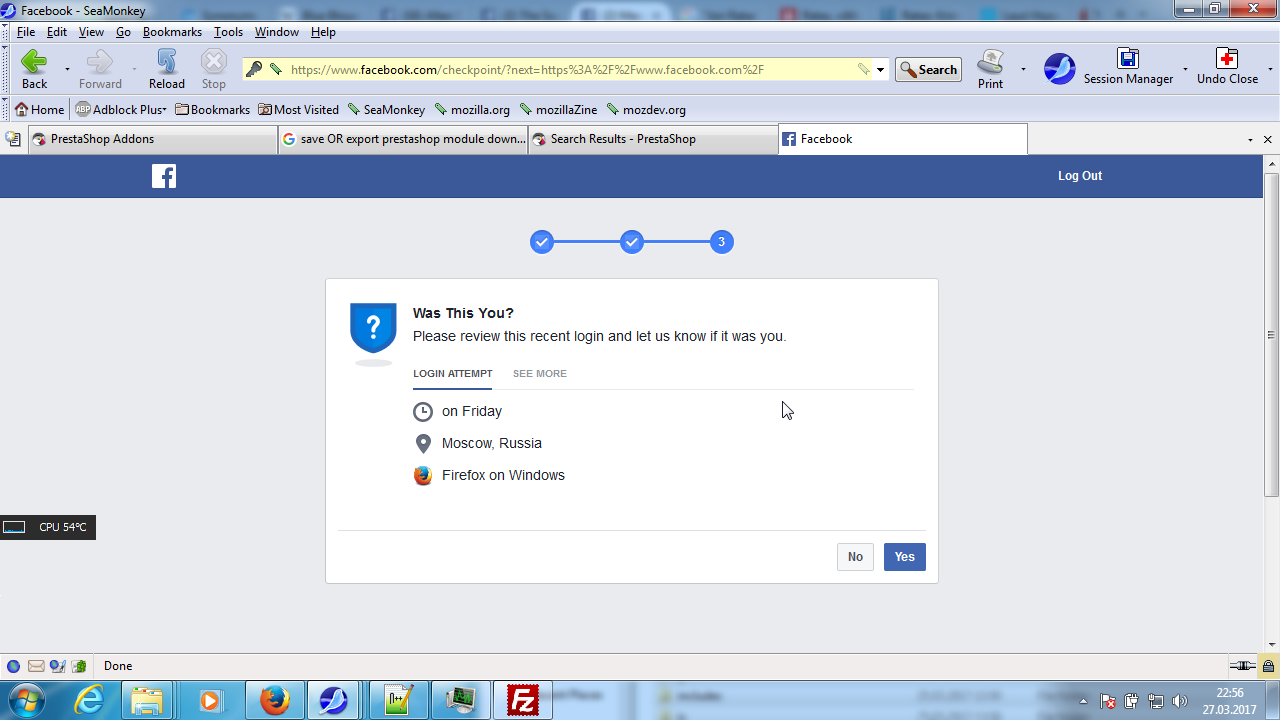Click the blue question-mark shield icon
The height and width of the screenshot is (720, 1280).
tap(373, 329)
